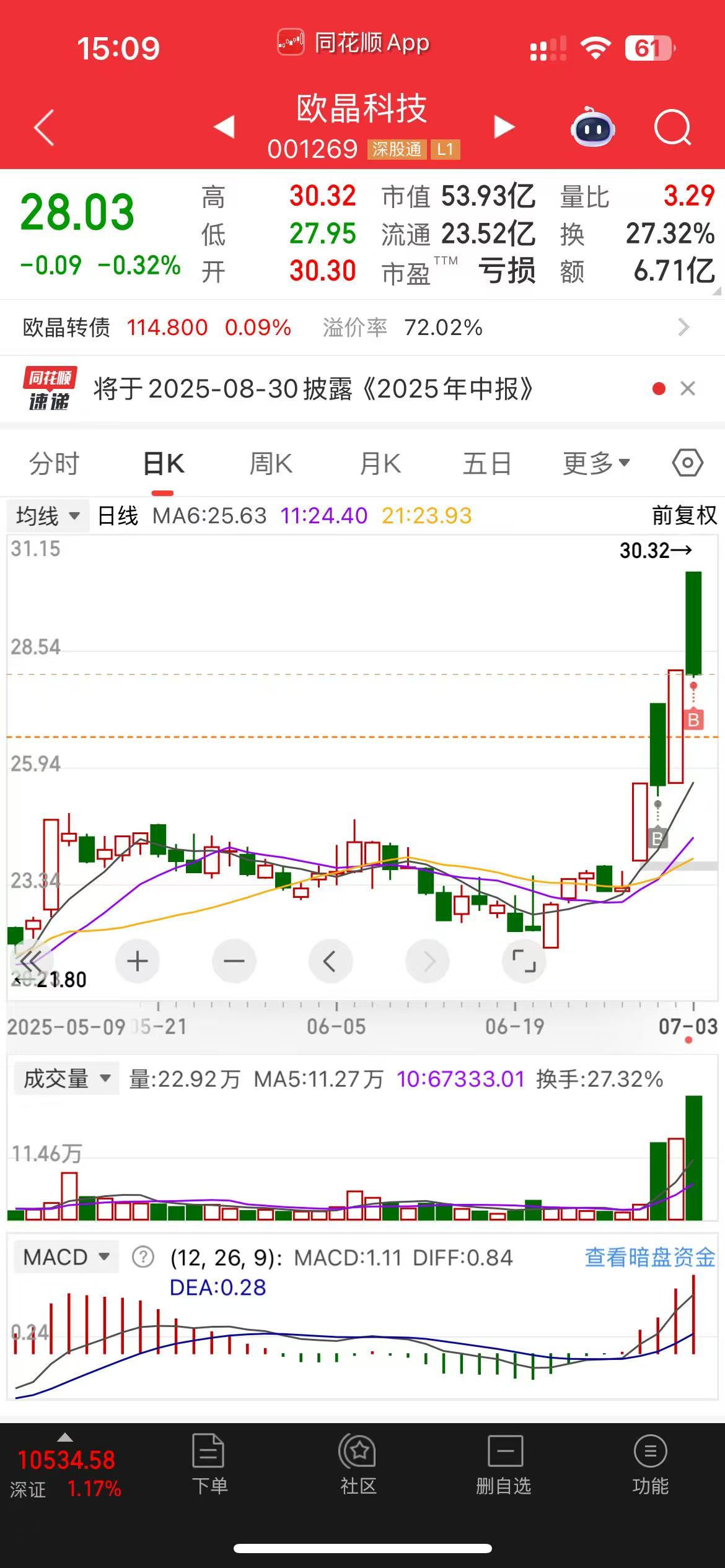Open 下单 order icon

(x=209, y=1465)
